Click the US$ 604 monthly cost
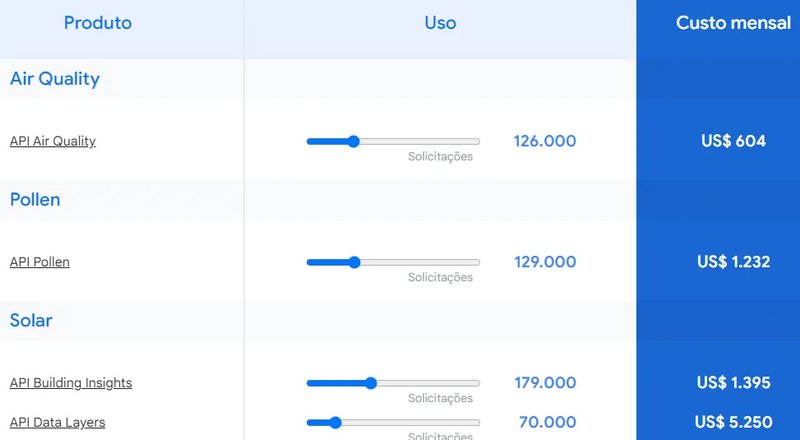800x440 pixels. (733, 141)
